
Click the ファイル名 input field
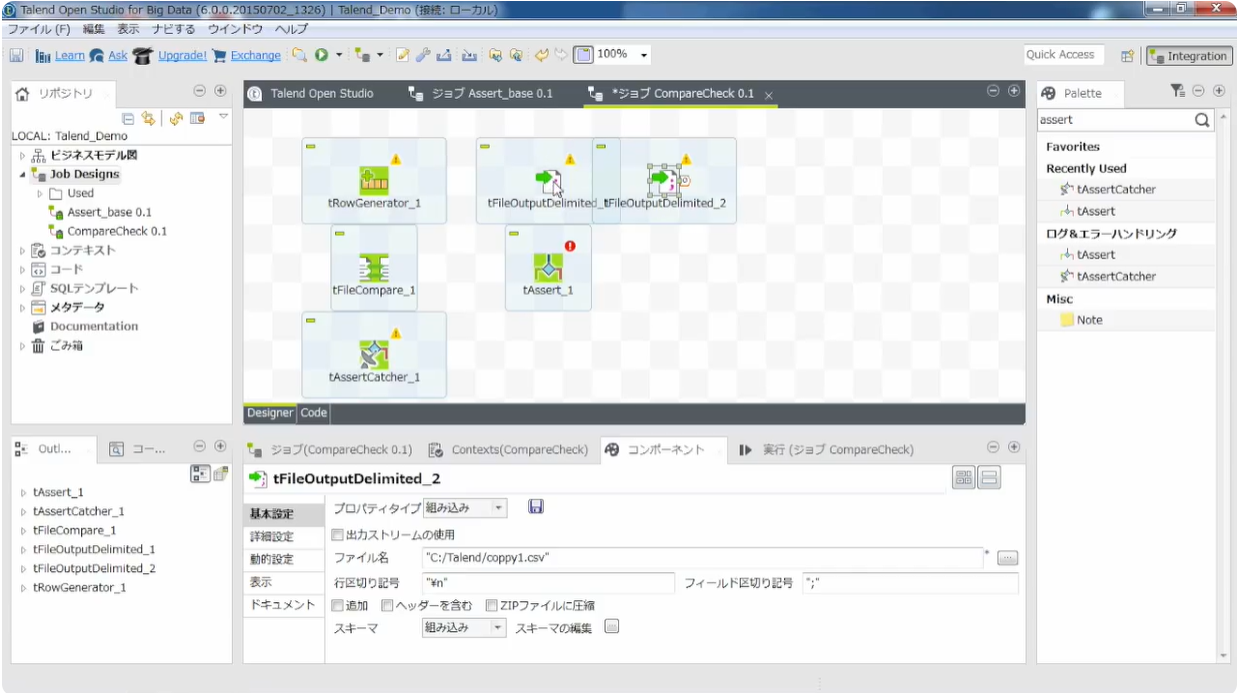pyautogui.click(x=702, y=558)
